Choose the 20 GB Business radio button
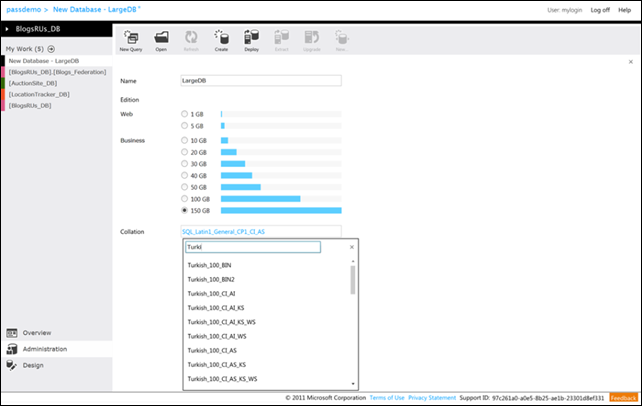Viewport: 642px width, 406px height. click(x=184, y=152)
